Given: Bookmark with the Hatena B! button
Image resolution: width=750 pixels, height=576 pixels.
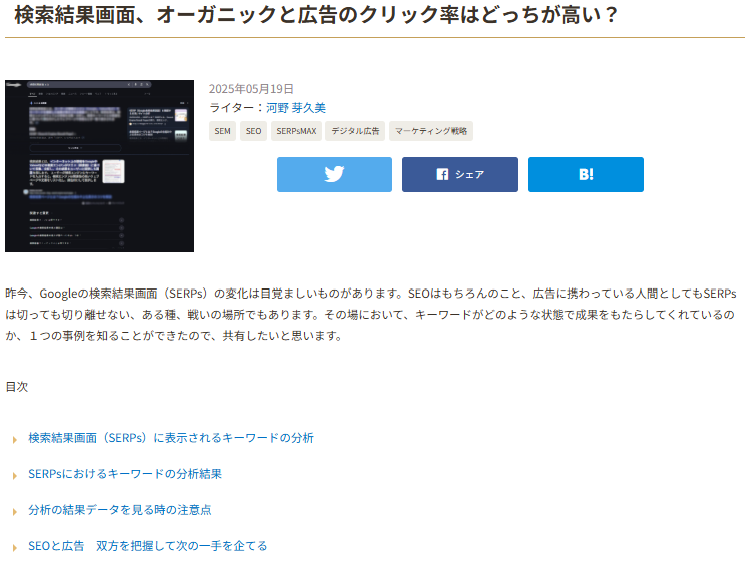Looking at the screenshot, I should [x=585, y=174].
